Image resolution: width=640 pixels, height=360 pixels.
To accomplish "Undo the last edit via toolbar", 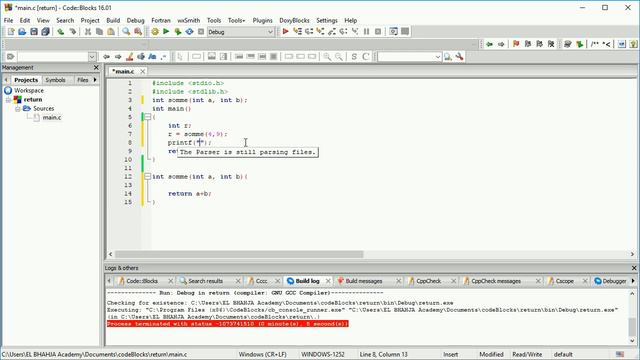I will pyautogui.click(x=61, y=32).
